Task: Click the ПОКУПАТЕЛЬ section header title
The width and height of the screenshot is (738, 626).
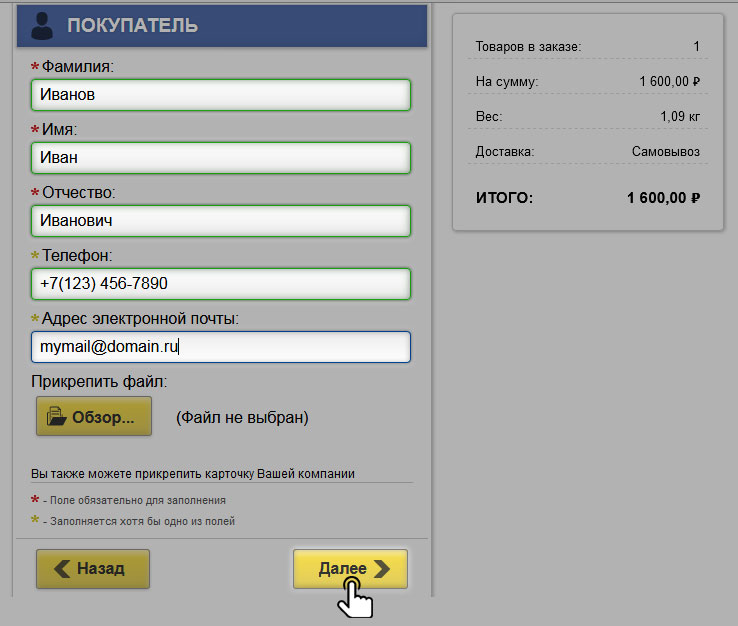Action: pos(132,26)
